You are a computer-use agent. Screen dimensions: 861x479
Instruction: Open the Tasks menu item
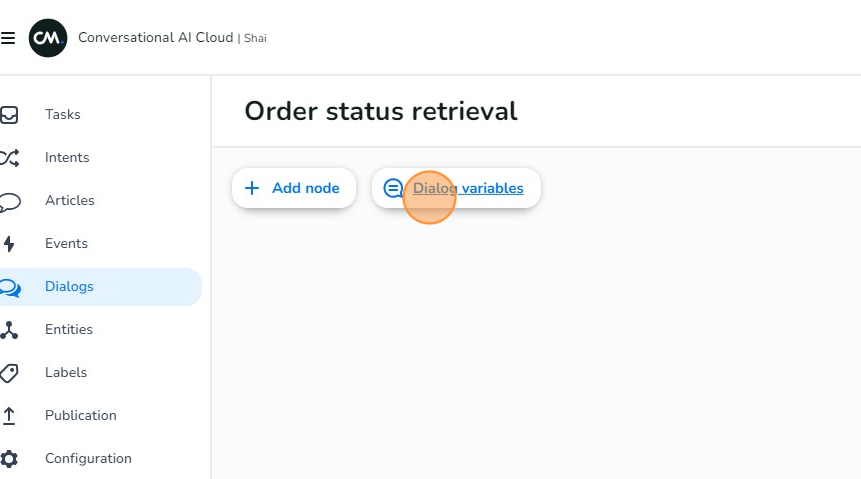pyautogui.click(x=63, y=115)
